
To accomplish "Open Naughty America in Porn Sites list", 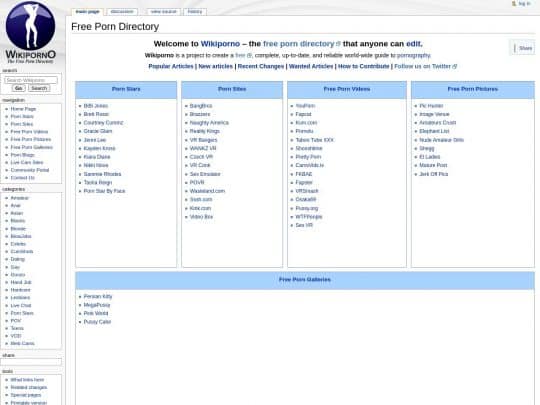I will pos(209,123).
